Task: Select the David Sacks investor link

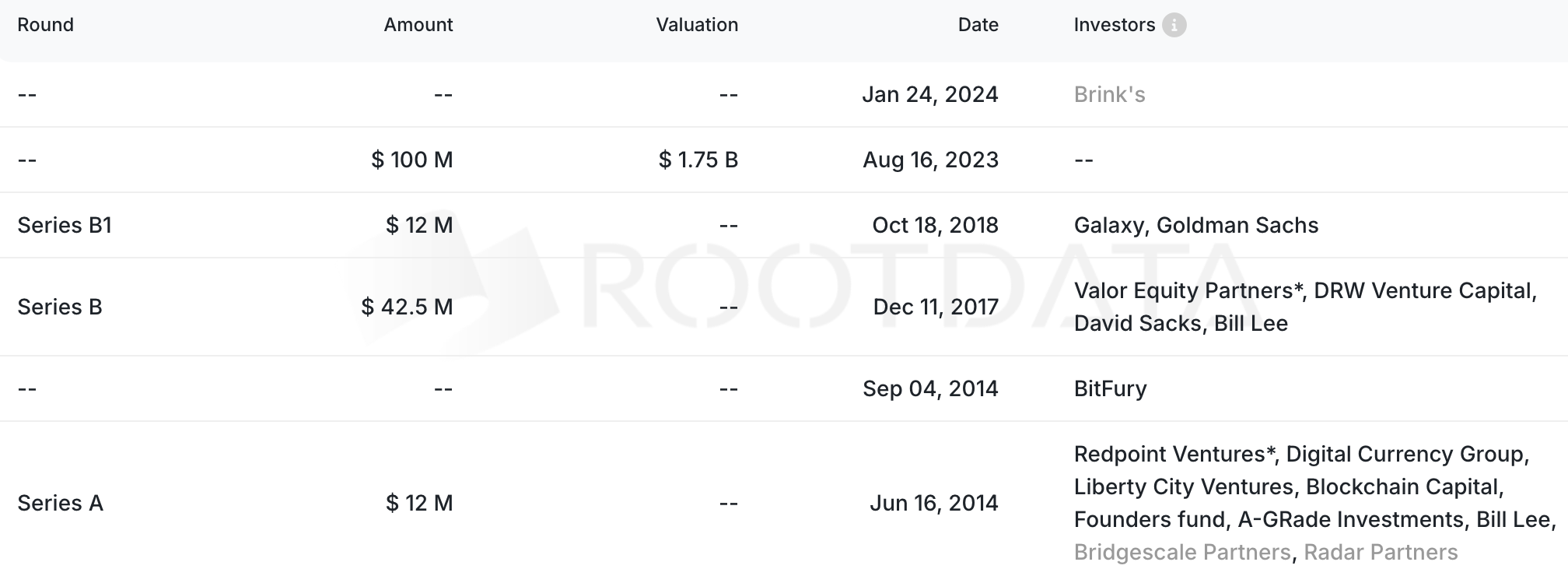Action: click(1137, 324)
